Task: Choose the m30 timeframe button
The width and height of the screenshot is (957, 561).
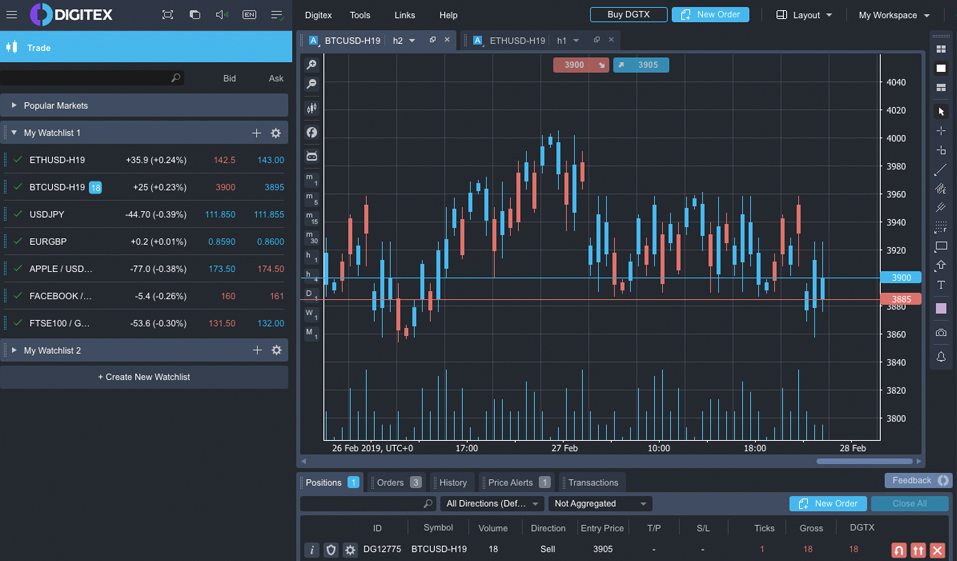Action: click(x=311, y=237)
